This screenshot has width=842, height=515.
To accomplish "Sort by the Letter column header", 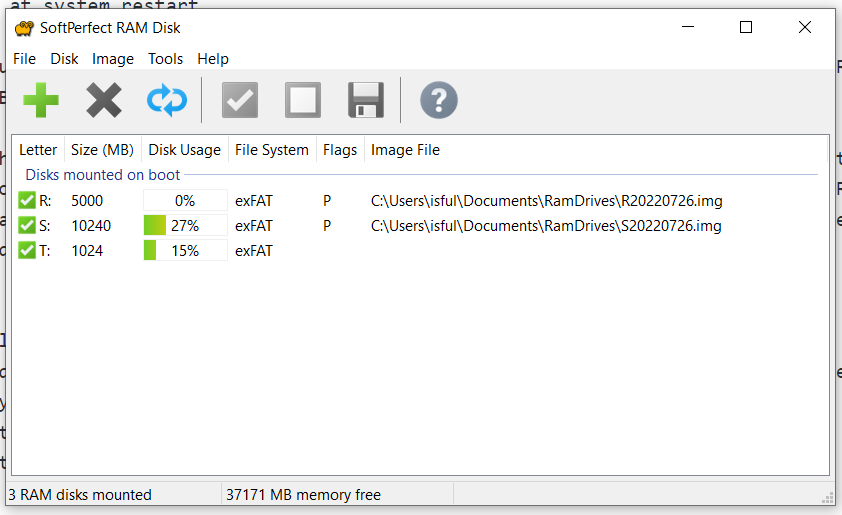I will point(38,150).
